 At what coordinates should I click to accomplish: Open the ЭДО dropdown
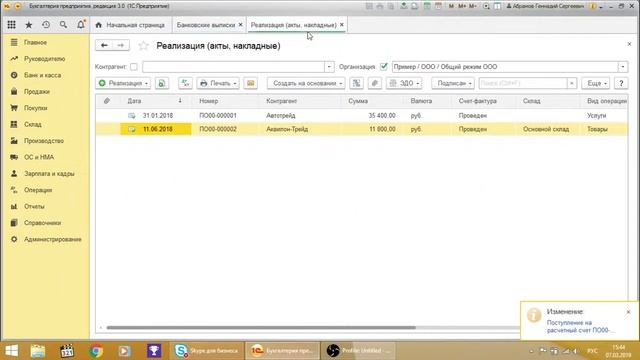pyautogui.click(x=404, y=83)
